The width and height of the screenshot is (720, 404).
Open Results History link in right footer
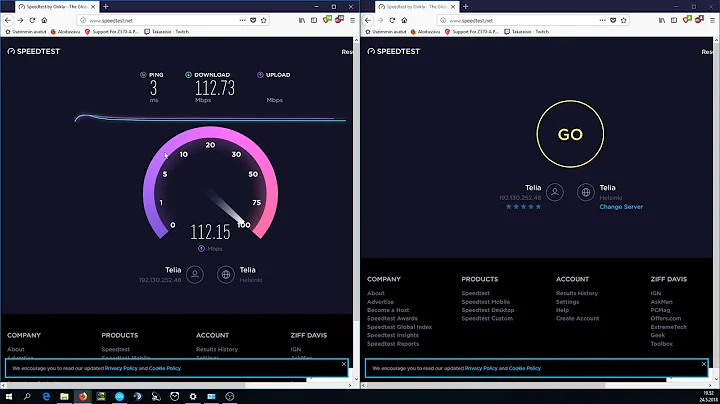coord(577,293)
